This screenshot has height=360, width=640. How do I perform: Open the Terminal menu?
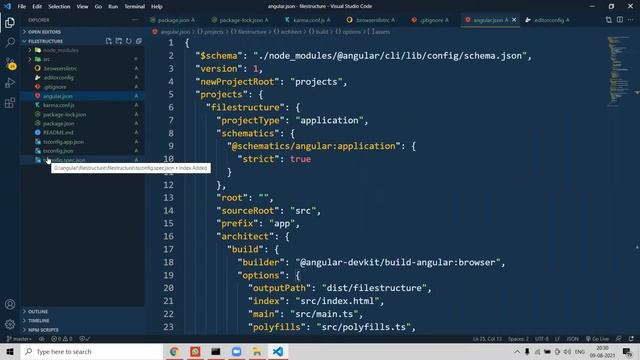134,6
